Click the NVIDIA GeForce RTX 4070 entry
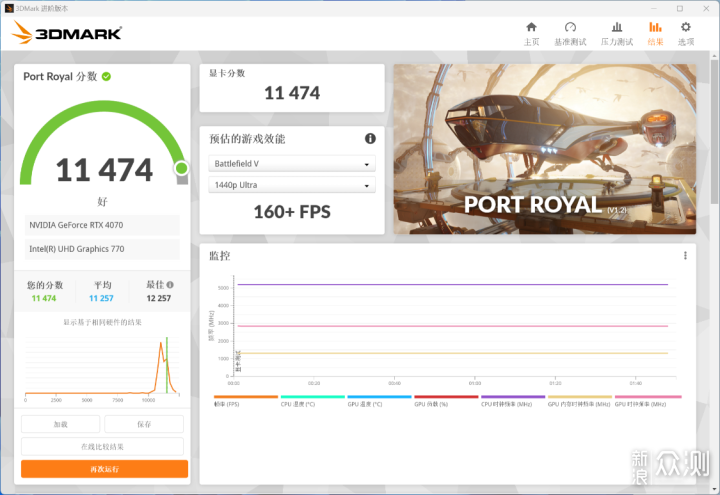Viewport: 720px width, 495px height. [102, 225]
